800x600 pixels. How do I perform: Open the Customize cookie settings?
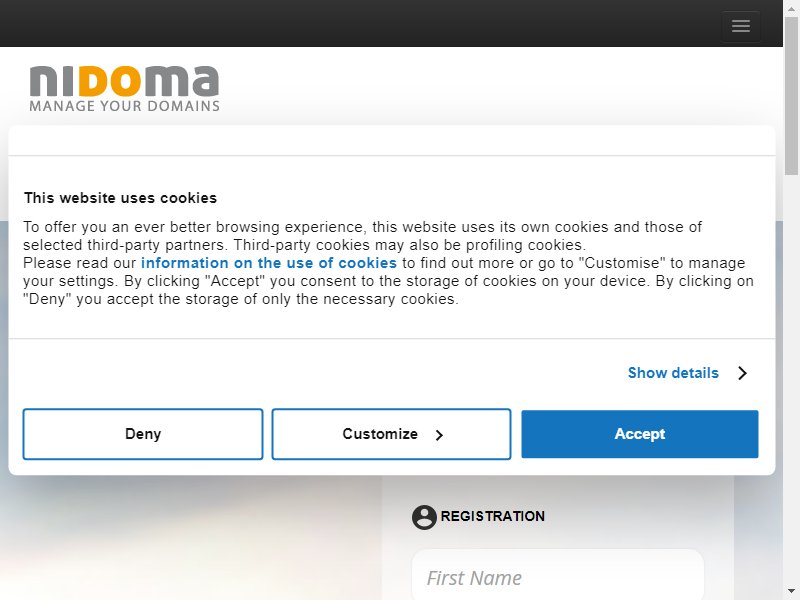pyautogui.click(x=391, y=434)
